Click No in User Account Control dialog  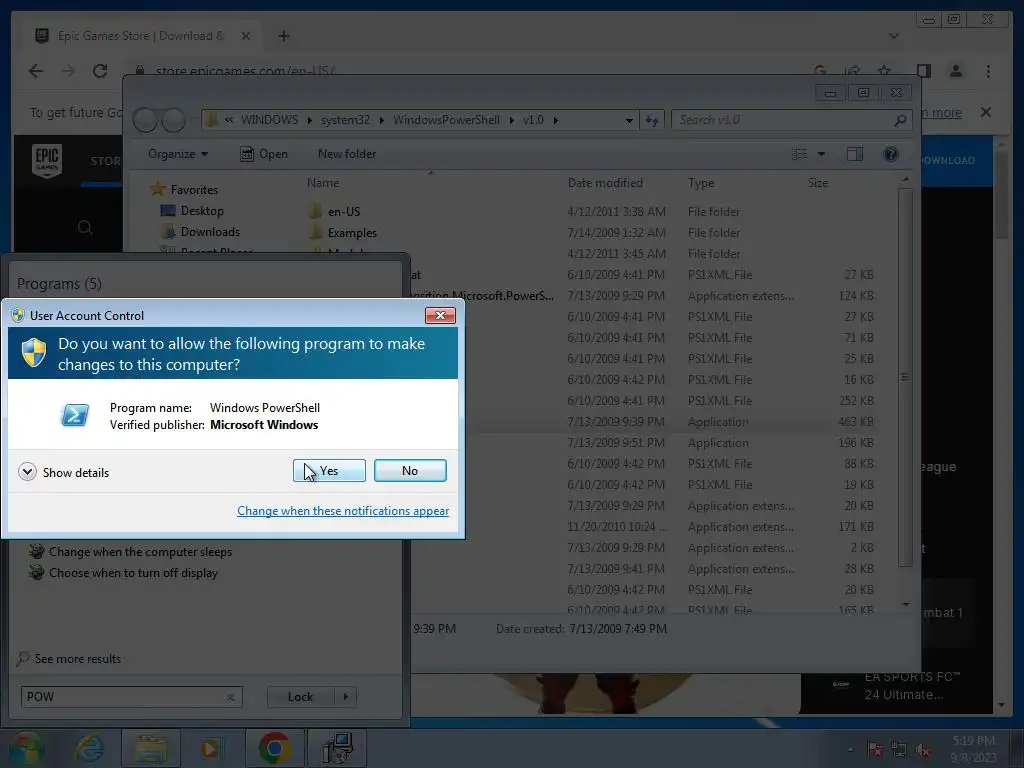point(410,470)
